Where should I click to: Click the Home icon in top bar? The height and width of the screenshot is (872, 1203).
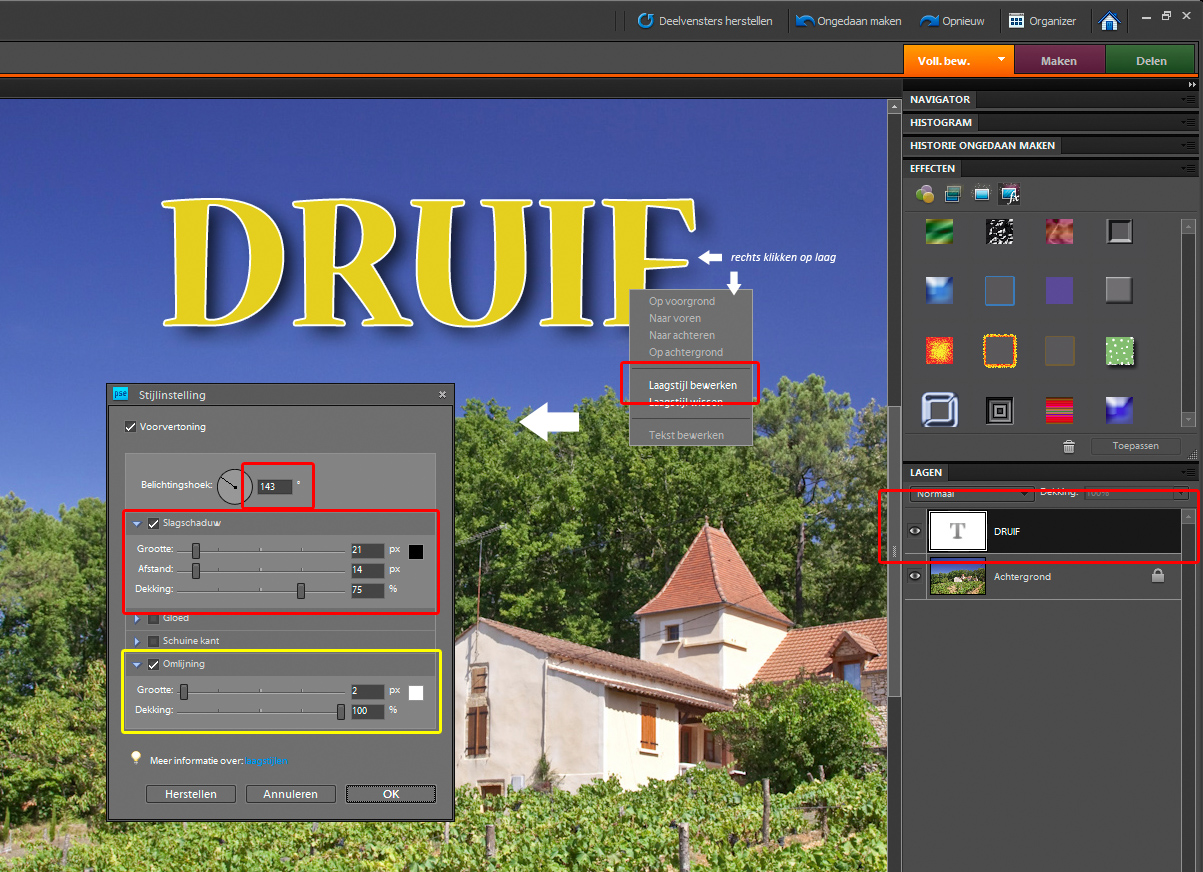[1108, 21]
